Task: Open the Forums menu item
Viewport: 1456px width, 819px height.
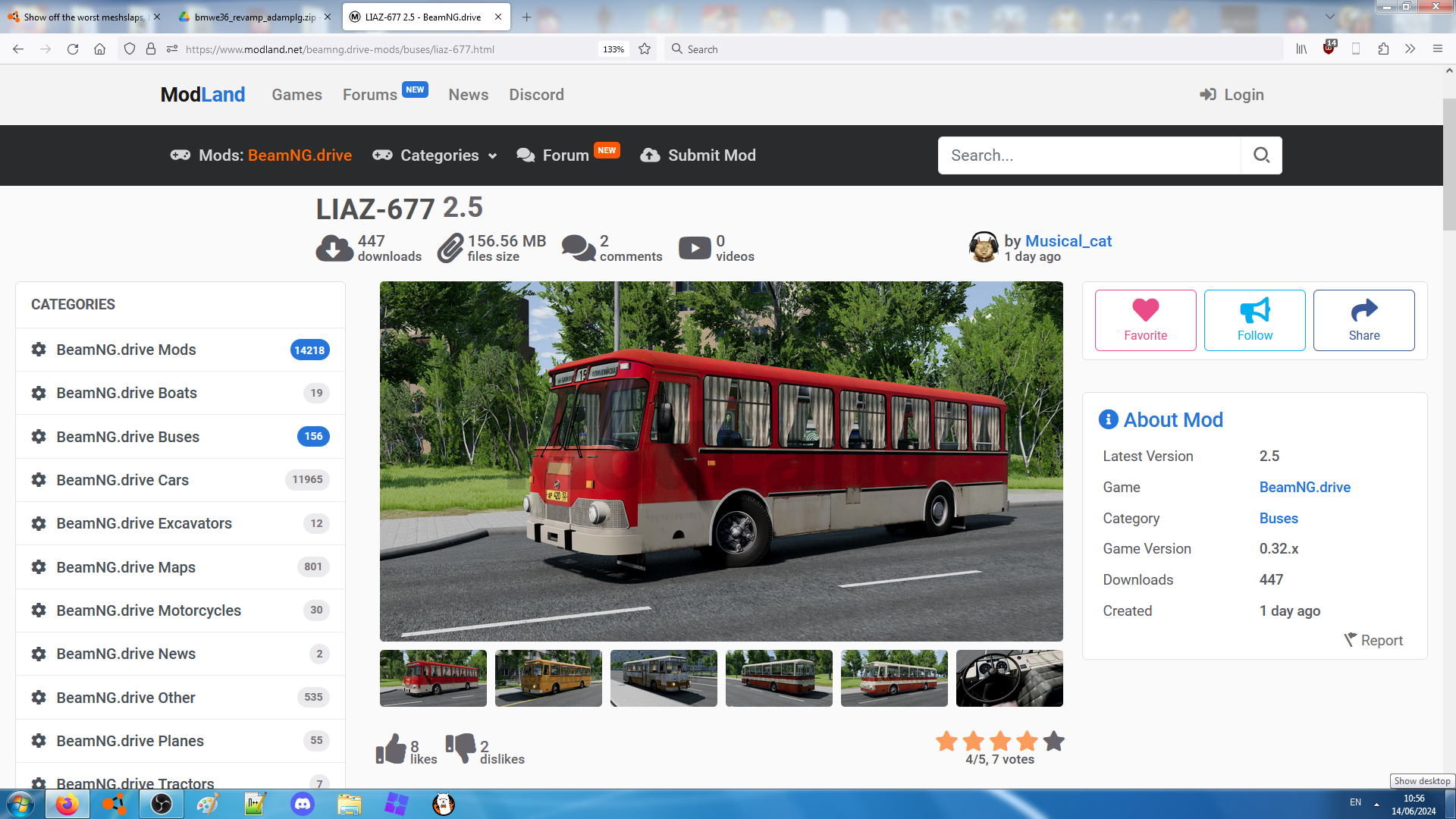Action: [370, 95]
